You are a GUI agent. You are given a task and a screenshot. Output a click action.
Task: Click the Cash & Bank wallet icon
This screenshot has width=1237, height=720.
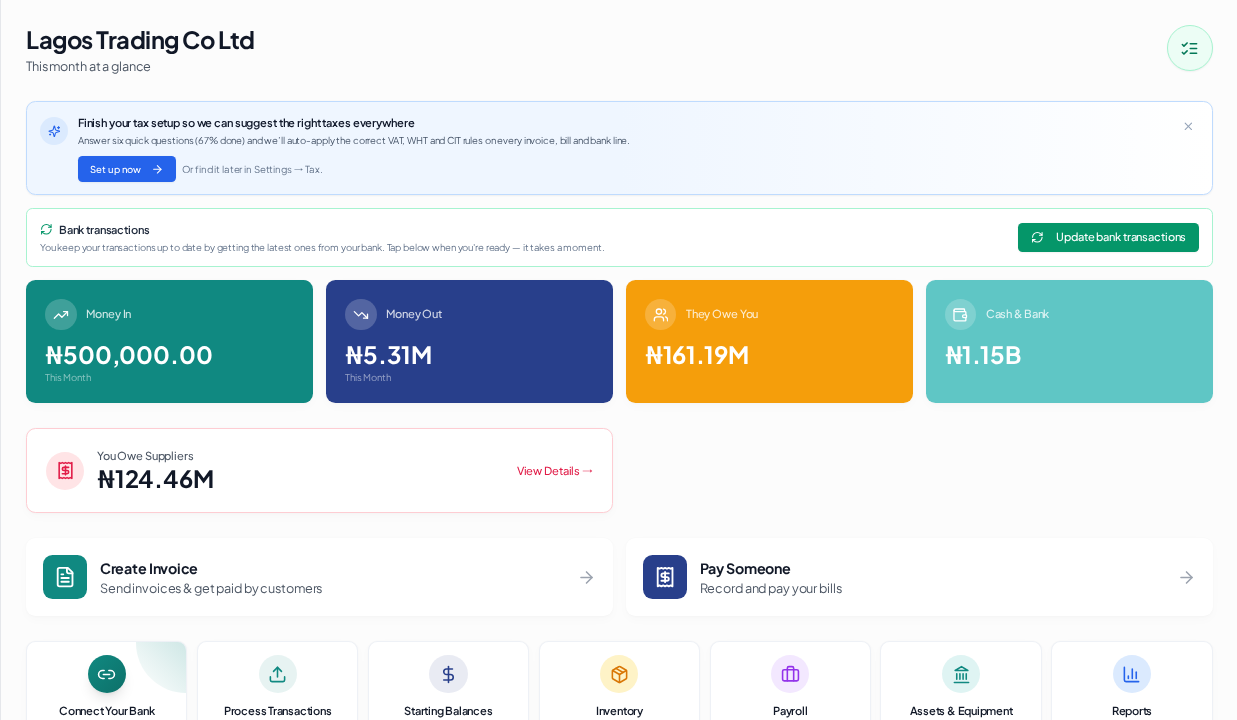tap(961, 314)
